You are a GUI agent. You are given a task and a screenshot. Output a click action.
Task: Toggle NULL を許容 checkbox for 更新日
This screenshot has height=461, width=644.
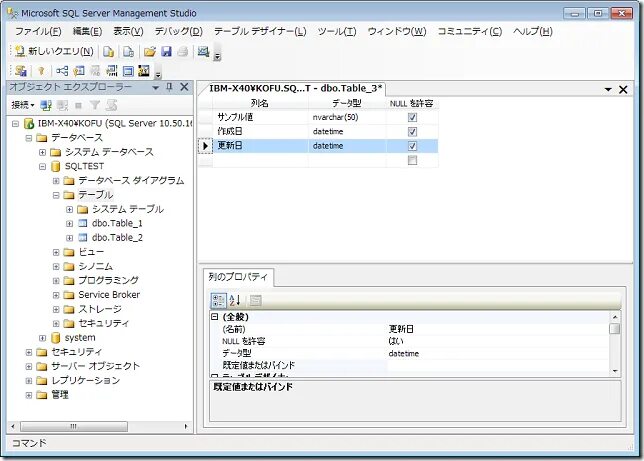pos(412,146)
